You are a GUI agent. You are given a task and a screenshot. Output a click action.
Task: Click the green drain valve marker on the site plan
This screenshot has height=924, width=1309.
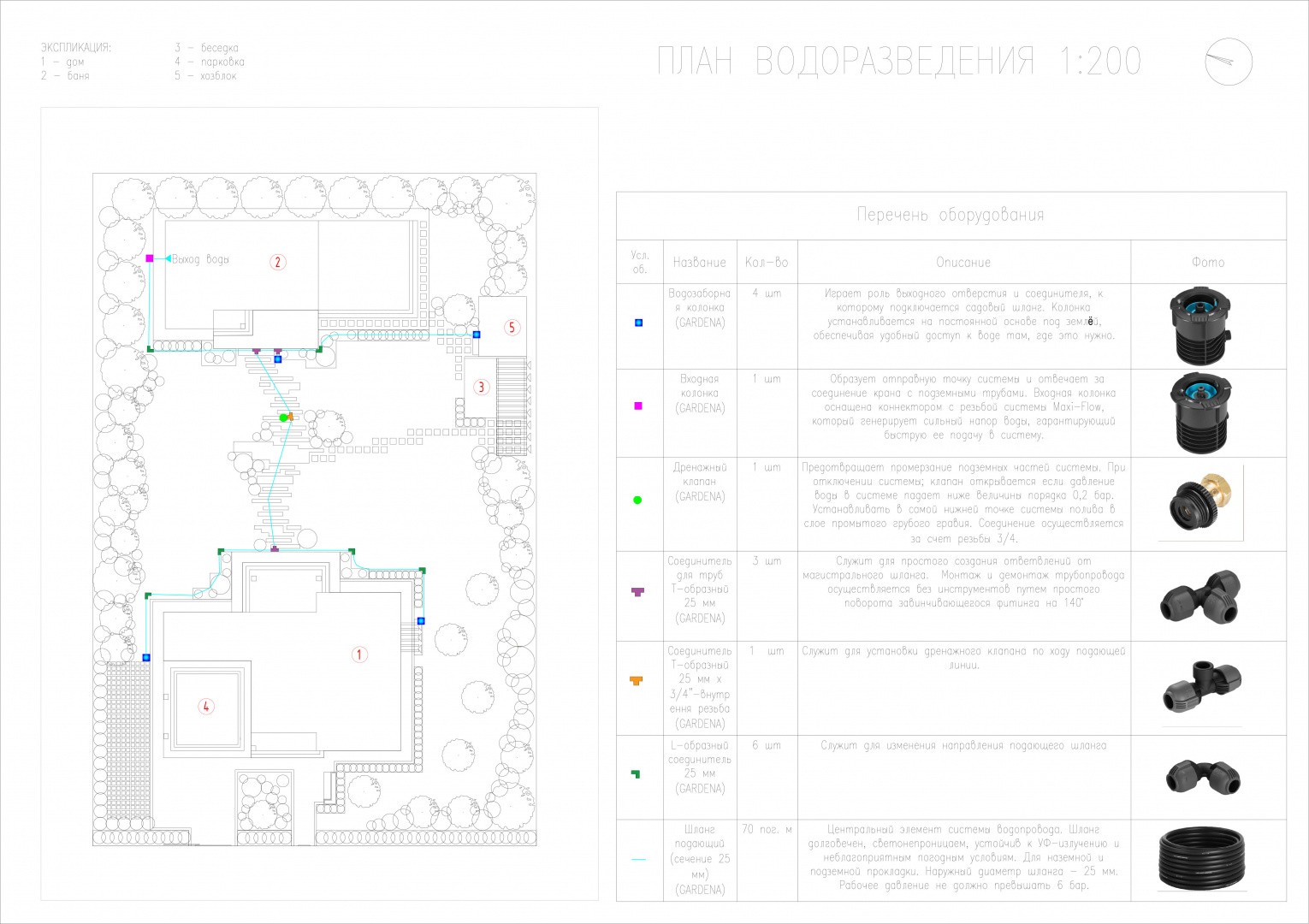coord(283,418)
